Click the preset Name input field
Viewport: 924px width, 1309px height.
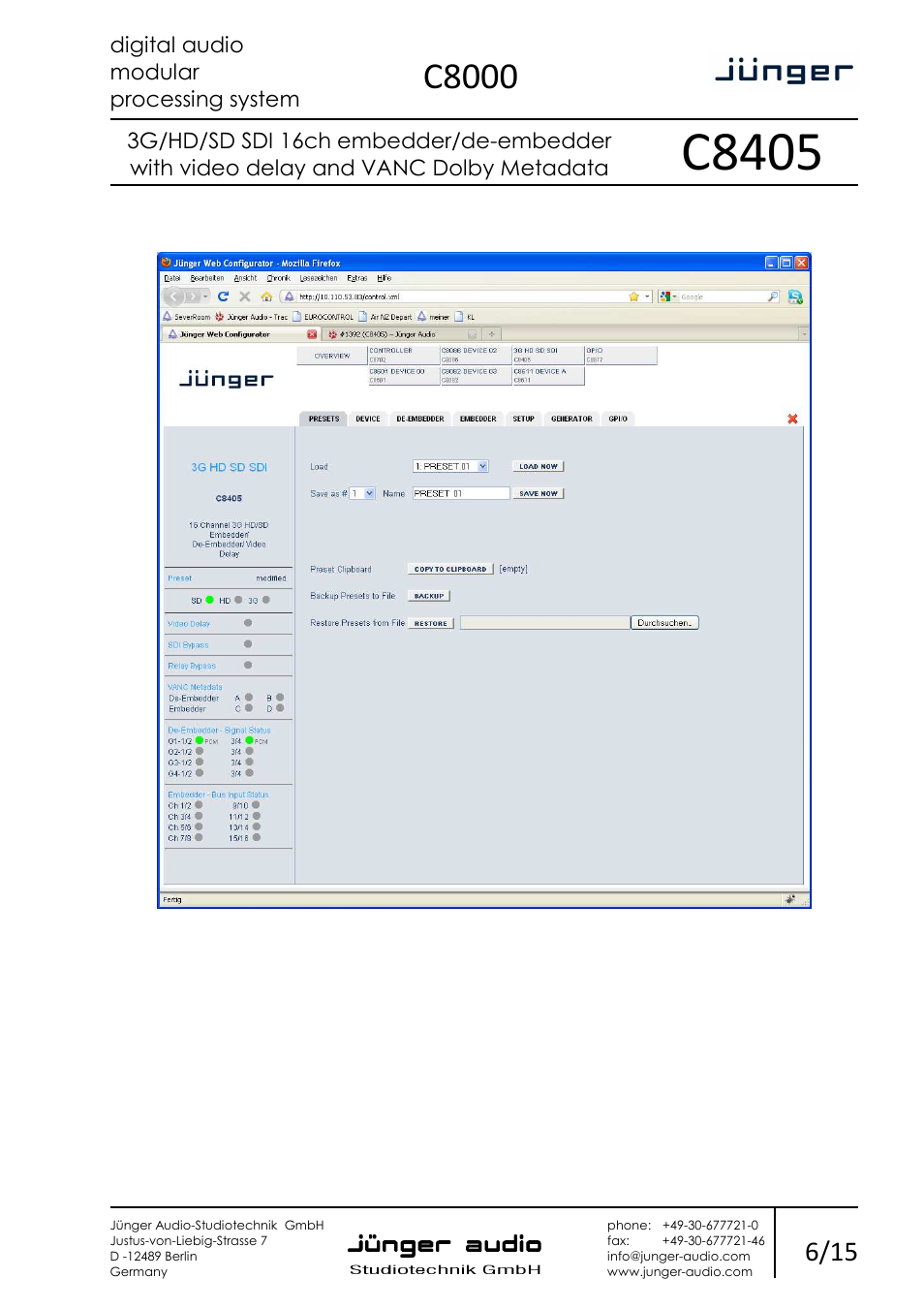tap(461, 493)
